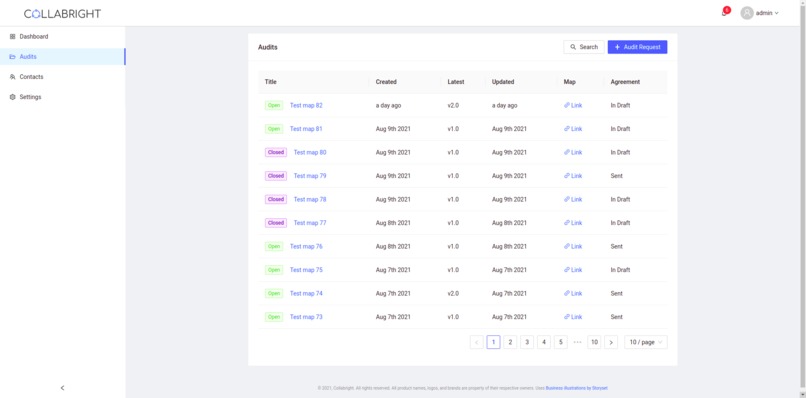This screenshot has width=806, height=398.
Task: Open the Test map 79 audit
Action: (x=309, y=176)
